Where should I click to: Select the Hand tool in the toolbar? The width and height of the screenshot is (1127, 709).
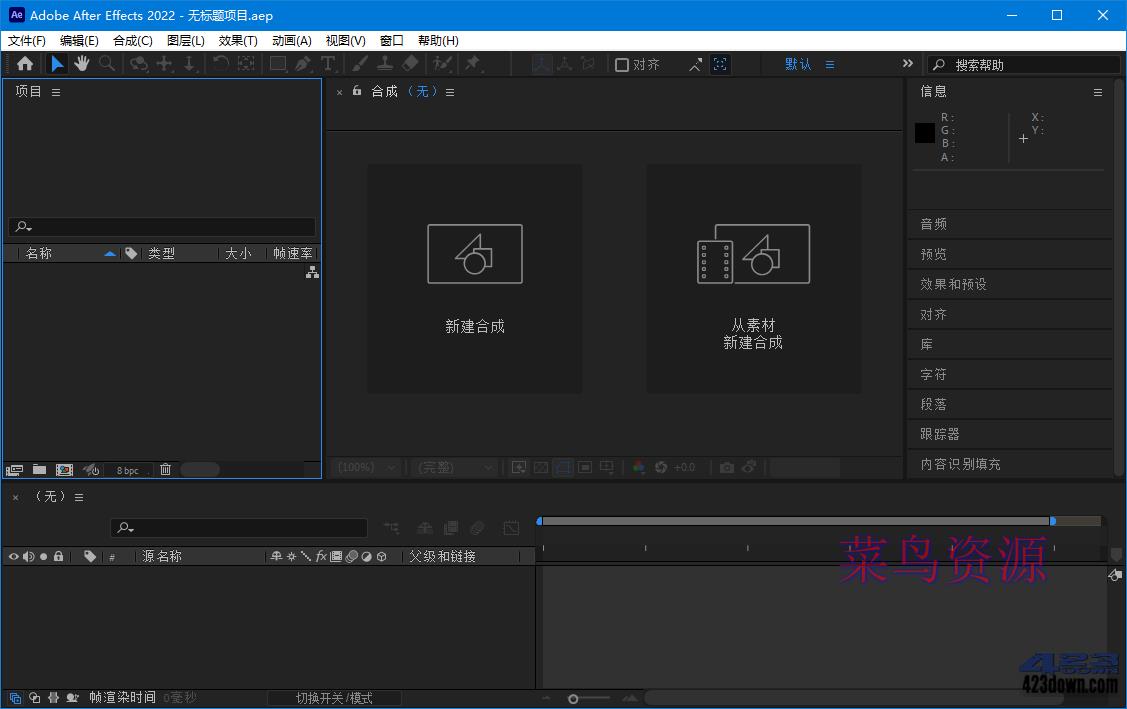(x=82, y=63)
